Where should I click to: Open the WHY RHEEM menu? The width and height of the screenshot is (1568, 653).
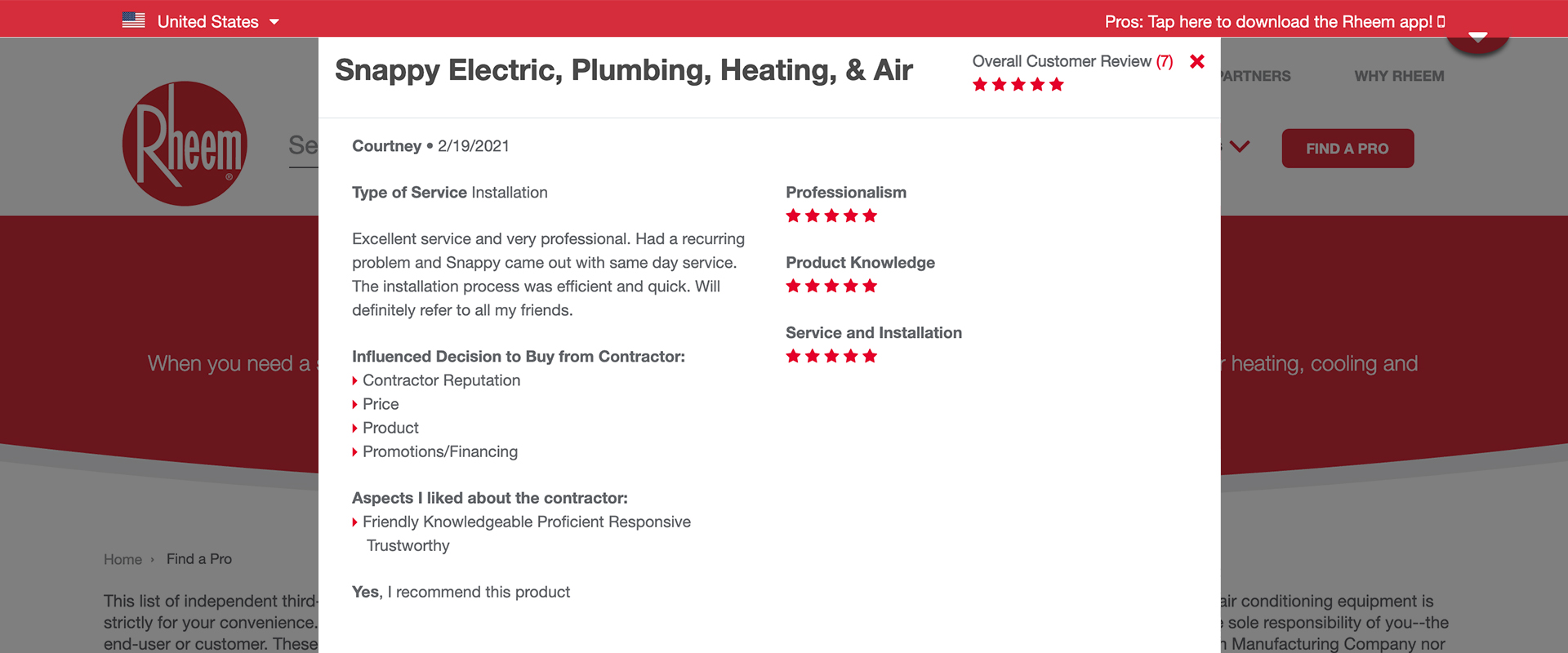[1398, 76]
